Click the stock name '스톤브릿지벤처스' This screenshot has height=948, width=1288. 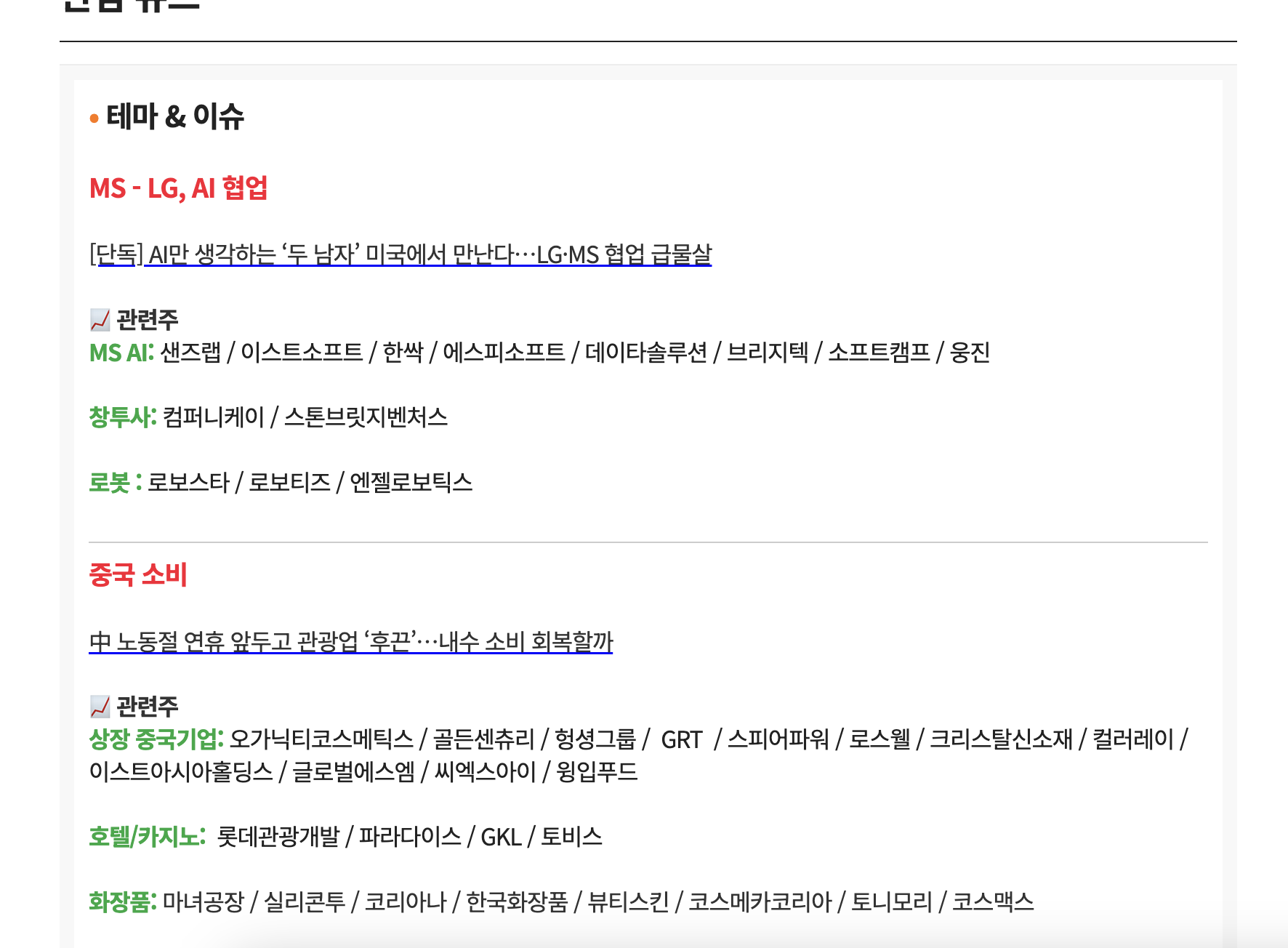(x=366, y=417)
